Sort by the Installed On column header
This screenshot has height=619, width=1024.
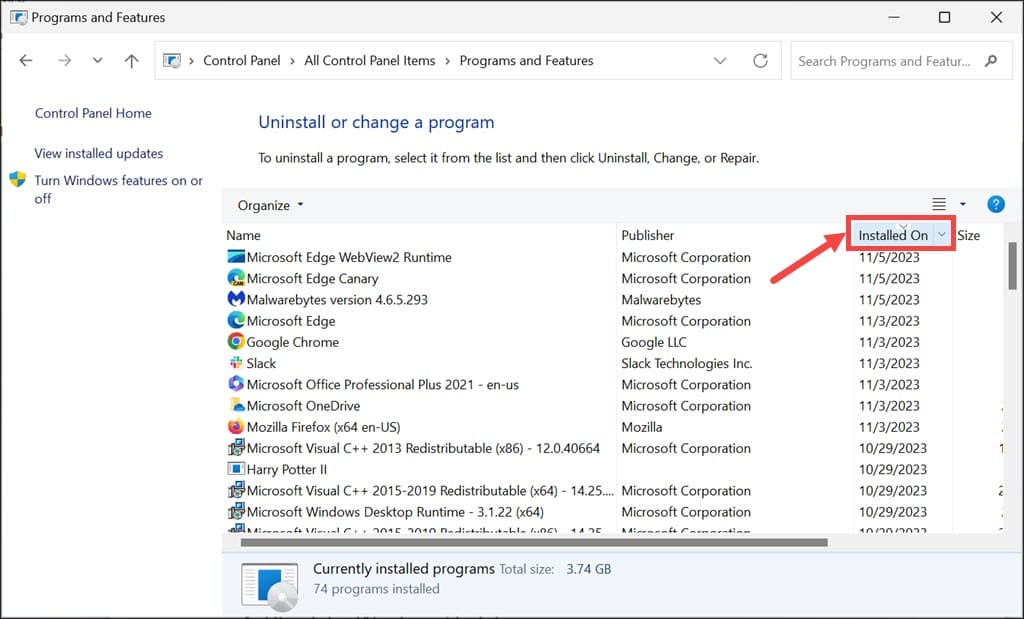pos(893,235)
